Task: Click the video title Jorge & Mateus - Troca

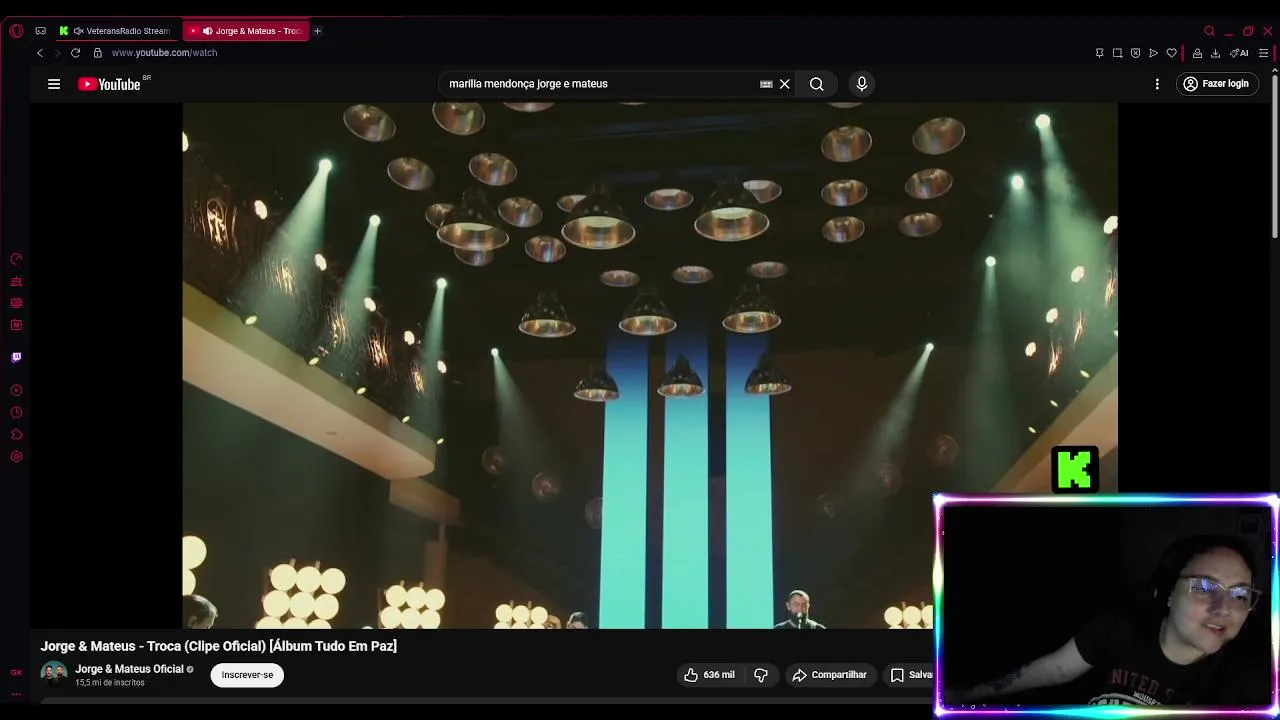Action: pos(219,646)
